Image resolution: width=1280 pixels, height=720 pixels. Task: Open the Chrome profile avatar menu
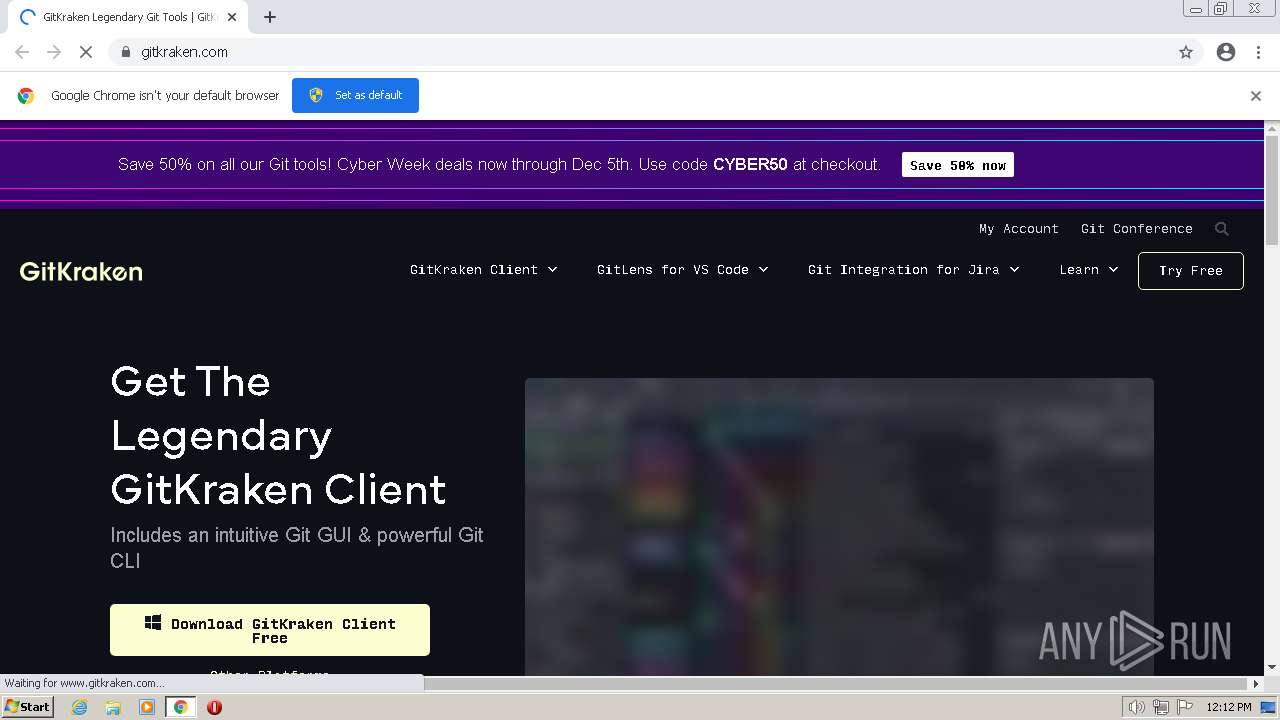tap(1226, 52)
